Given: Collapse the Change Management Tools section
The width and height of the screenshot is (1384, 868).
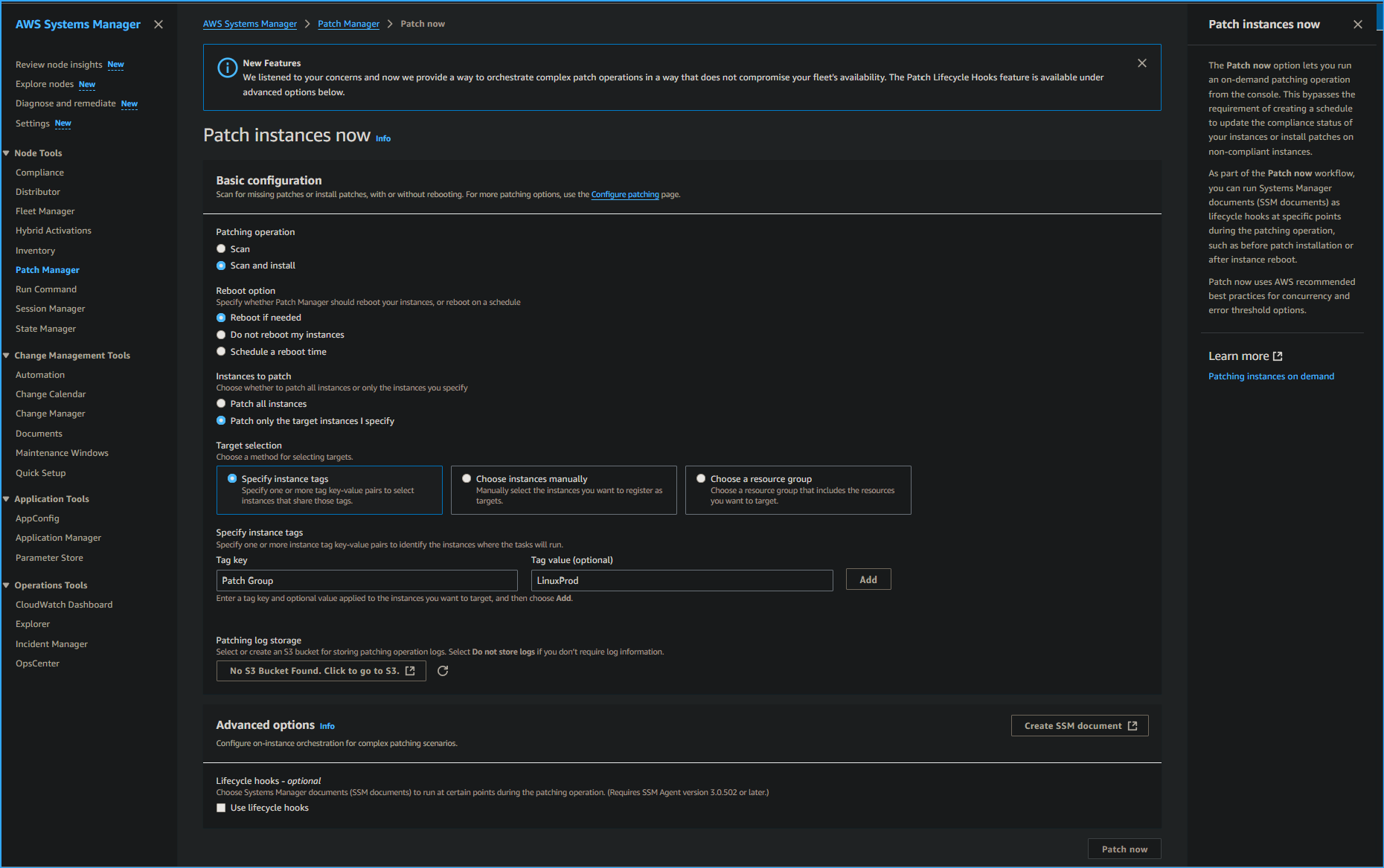Looking at the screenshot, I should point(6,355).
